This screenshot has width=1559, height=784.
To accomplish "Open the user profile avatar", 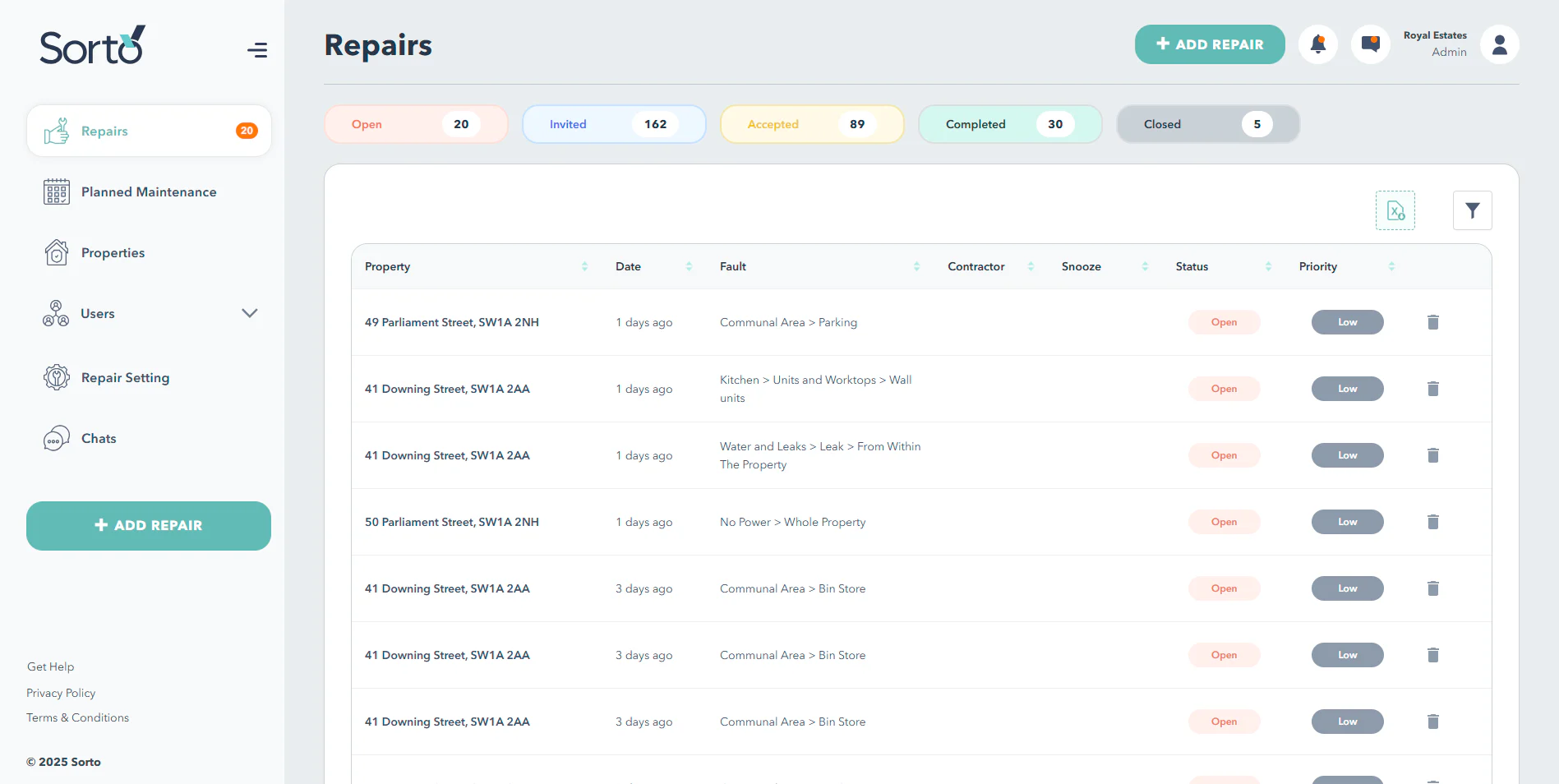I will [x=1499, y=44].
